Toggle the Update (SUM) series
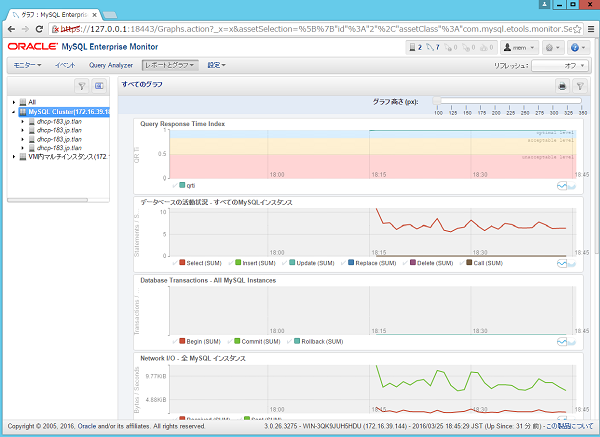 pos(308,263)
